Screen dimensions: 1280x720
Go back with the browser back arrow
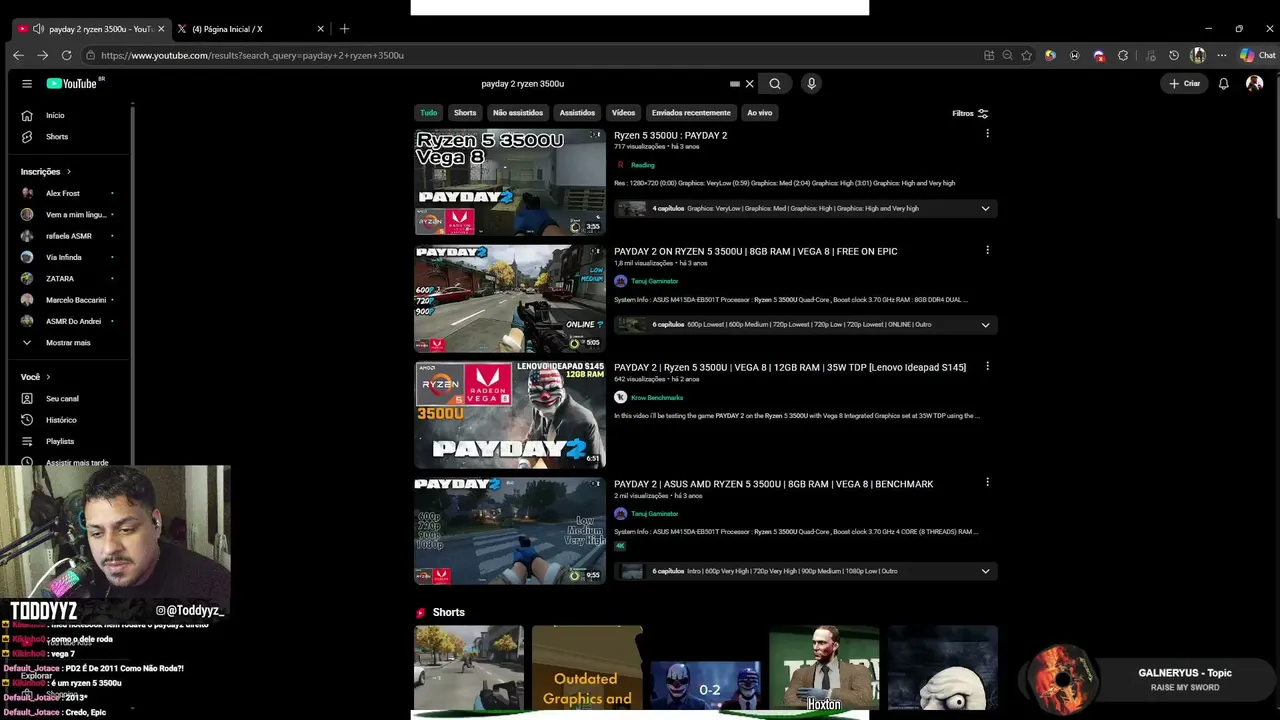[18, 56]
